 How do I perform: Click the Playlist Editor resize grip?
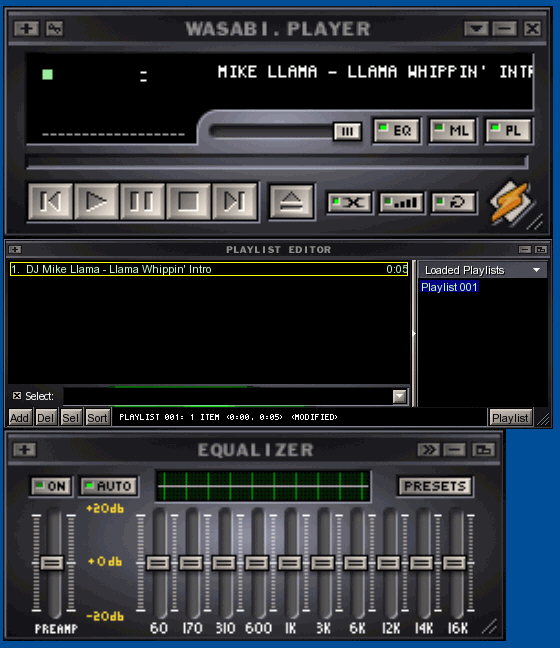[x=543, y=419]
